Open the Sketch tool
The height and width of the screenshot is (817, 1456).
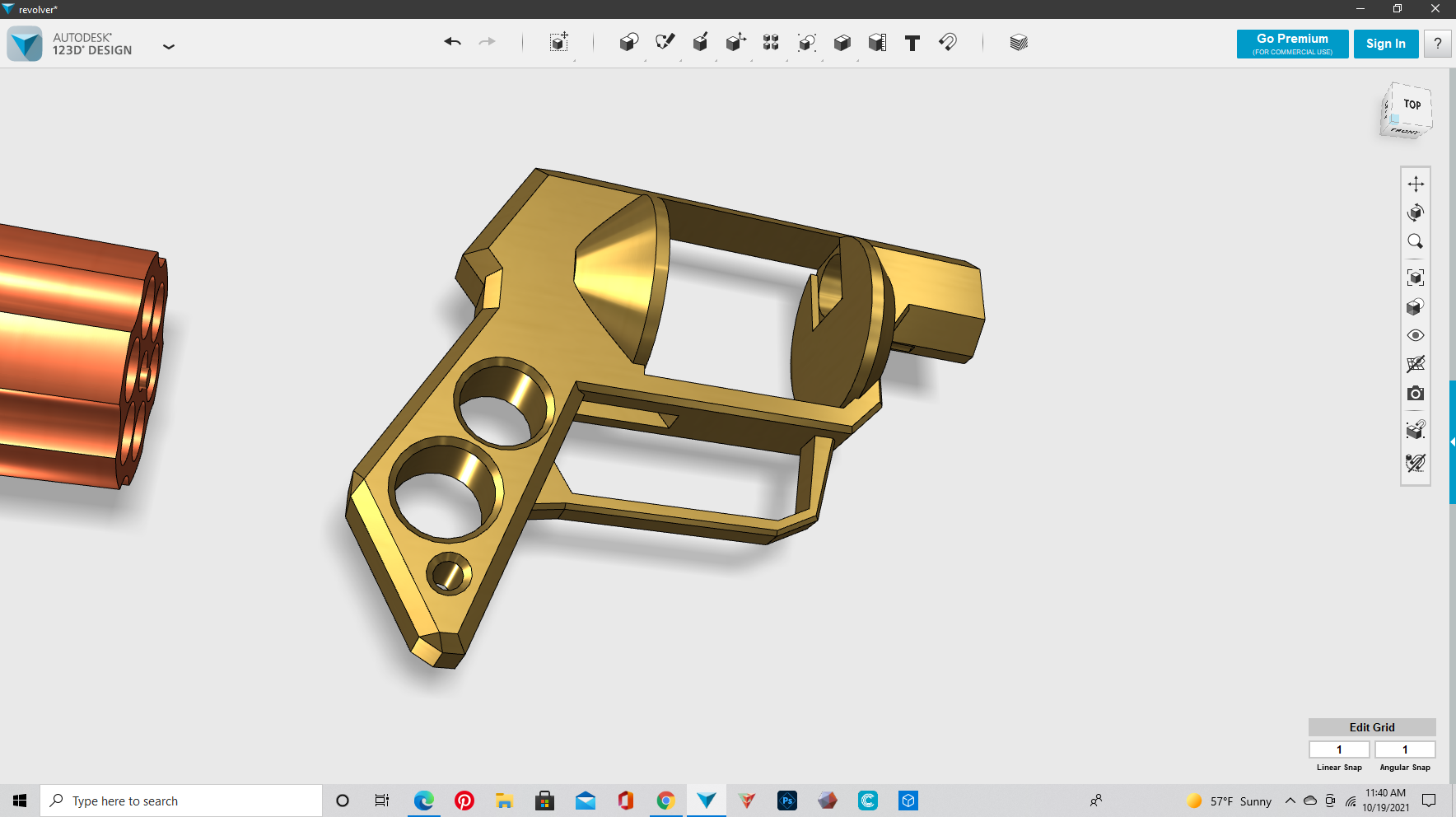[665, 42]
